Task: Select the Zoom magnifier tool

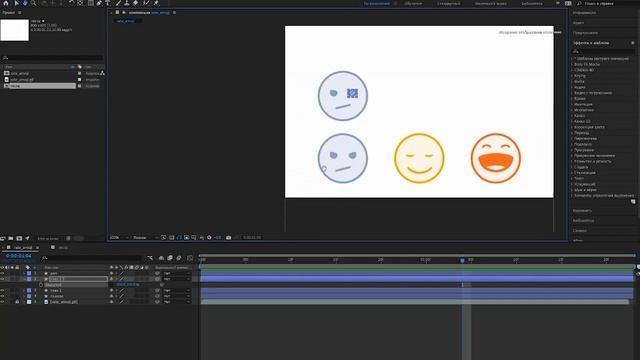Action: coord(33,3)
